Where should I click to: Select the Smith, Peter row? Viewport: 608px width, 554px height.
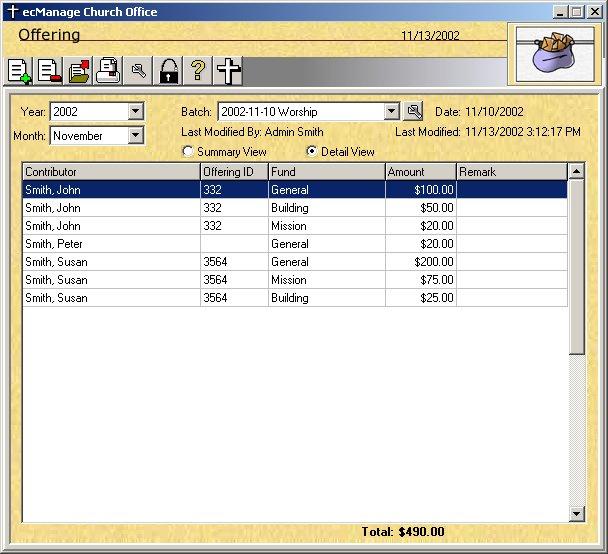(295, 244)
